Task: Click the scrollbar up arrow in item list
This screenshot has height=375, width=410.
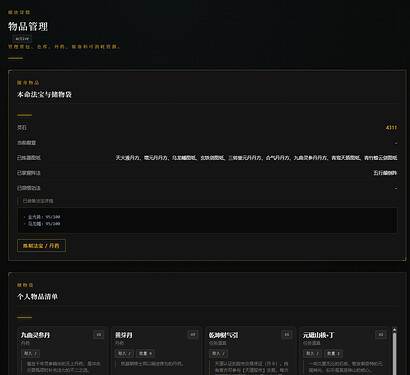Action: (x=394, y=330)
